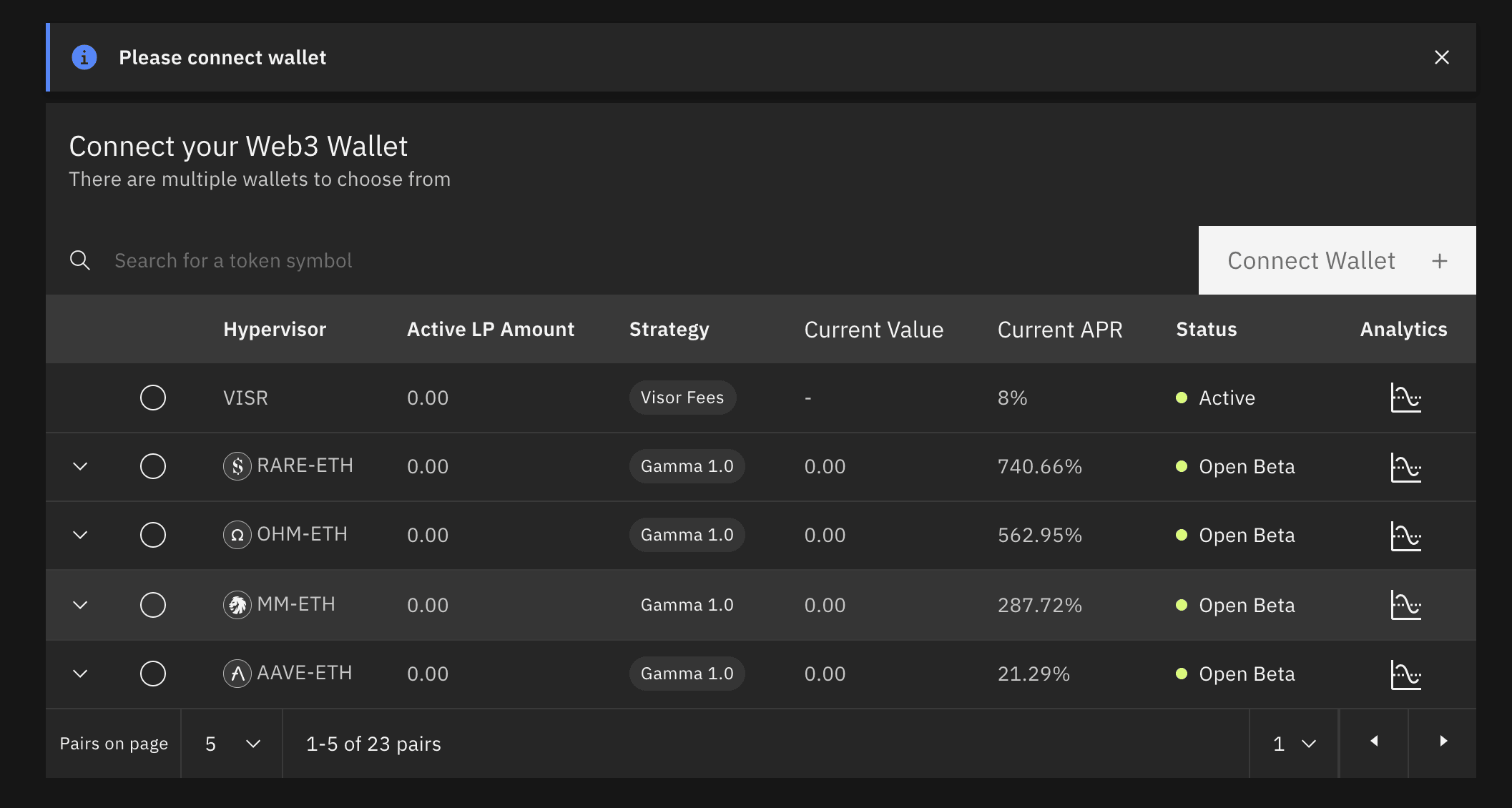Go to previous page of pairs
Viewport: 1512px width, 808px height.
[1374, 742]
